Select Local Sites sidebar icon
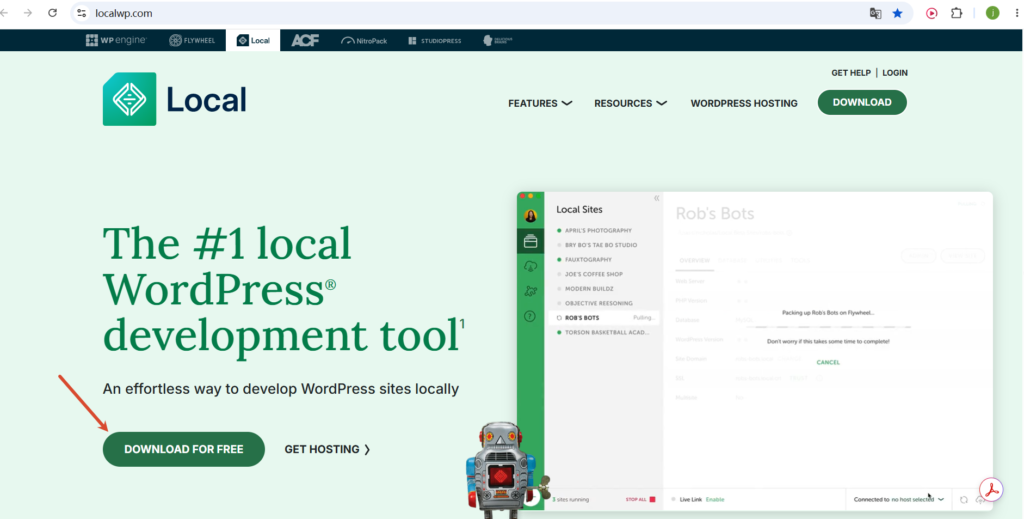The image size is (1024, 519). pos(530,242)
